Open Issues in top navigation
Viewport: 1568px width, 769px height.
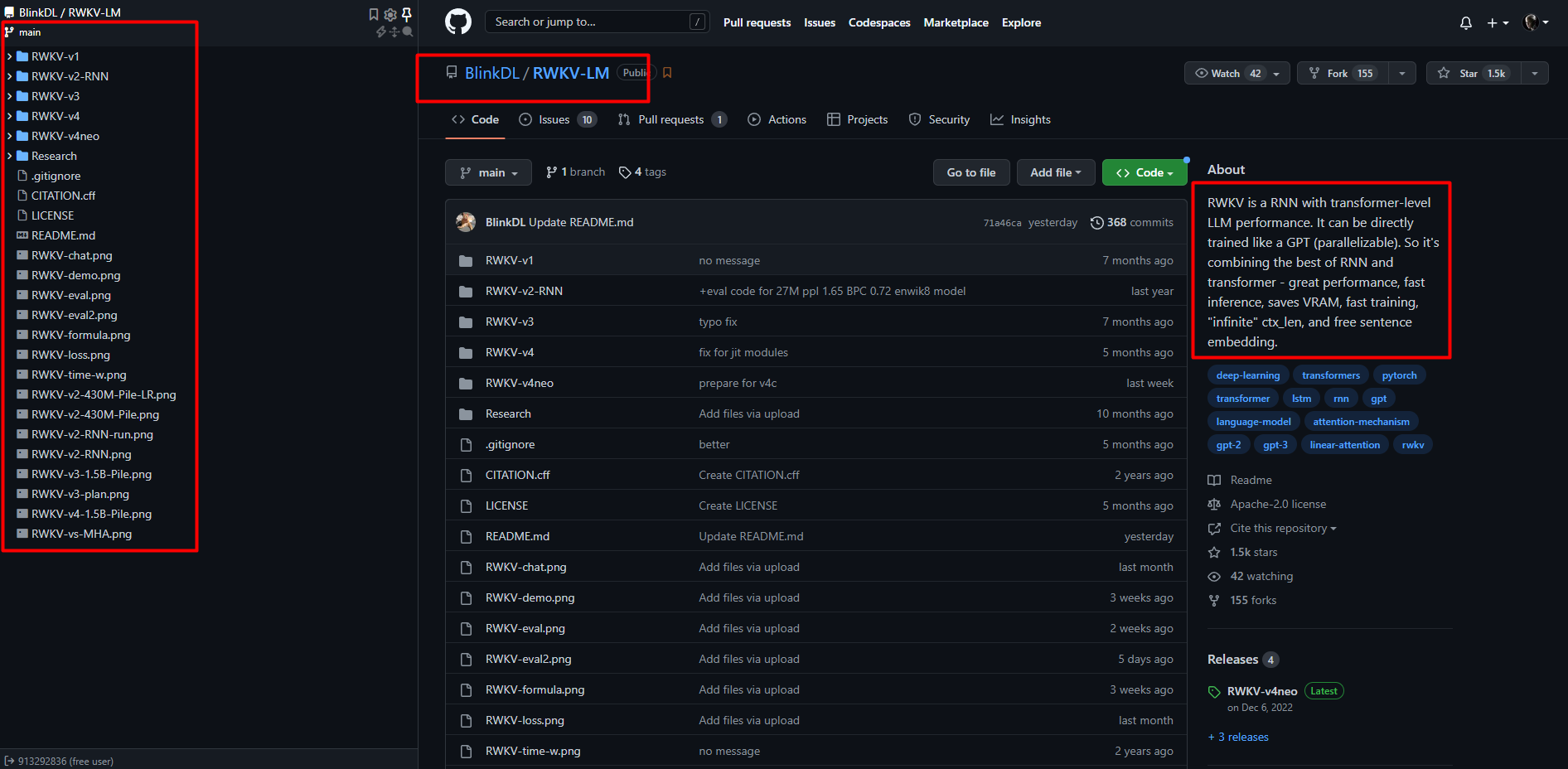820,22
